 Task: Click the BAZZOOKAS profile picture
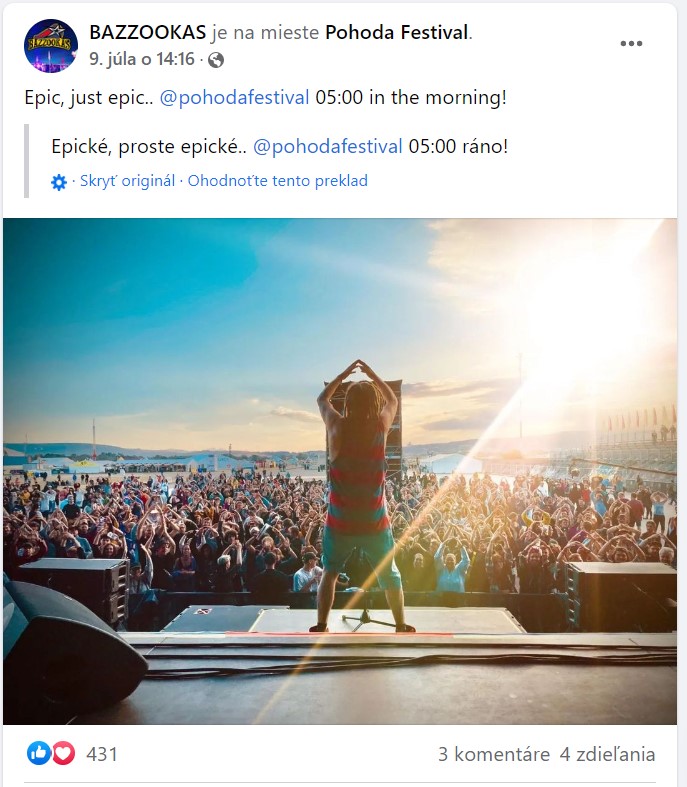point(51,46)
